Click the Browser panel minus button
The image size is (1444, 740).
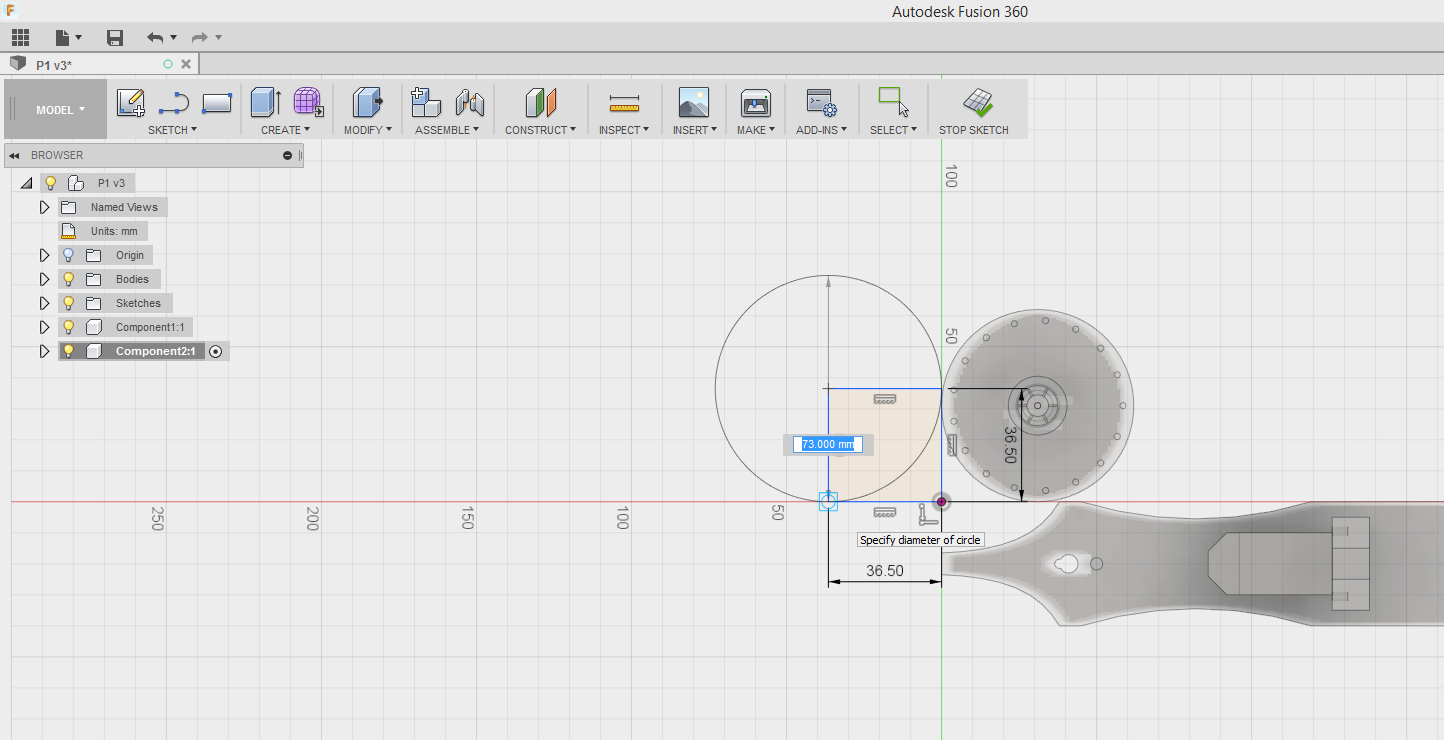point(288,155)
